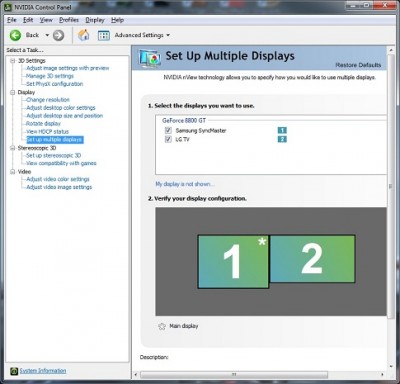The image size is (400, 384).
Task: Click the blue number 2 badge beside LG TV
Action: (282, 139)
